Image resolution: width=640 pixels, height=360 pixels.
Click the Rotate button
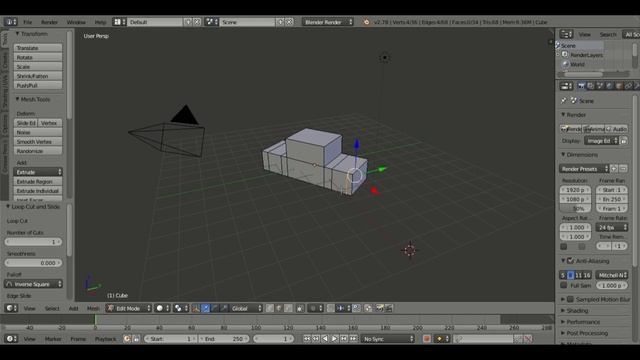point(38,57)
